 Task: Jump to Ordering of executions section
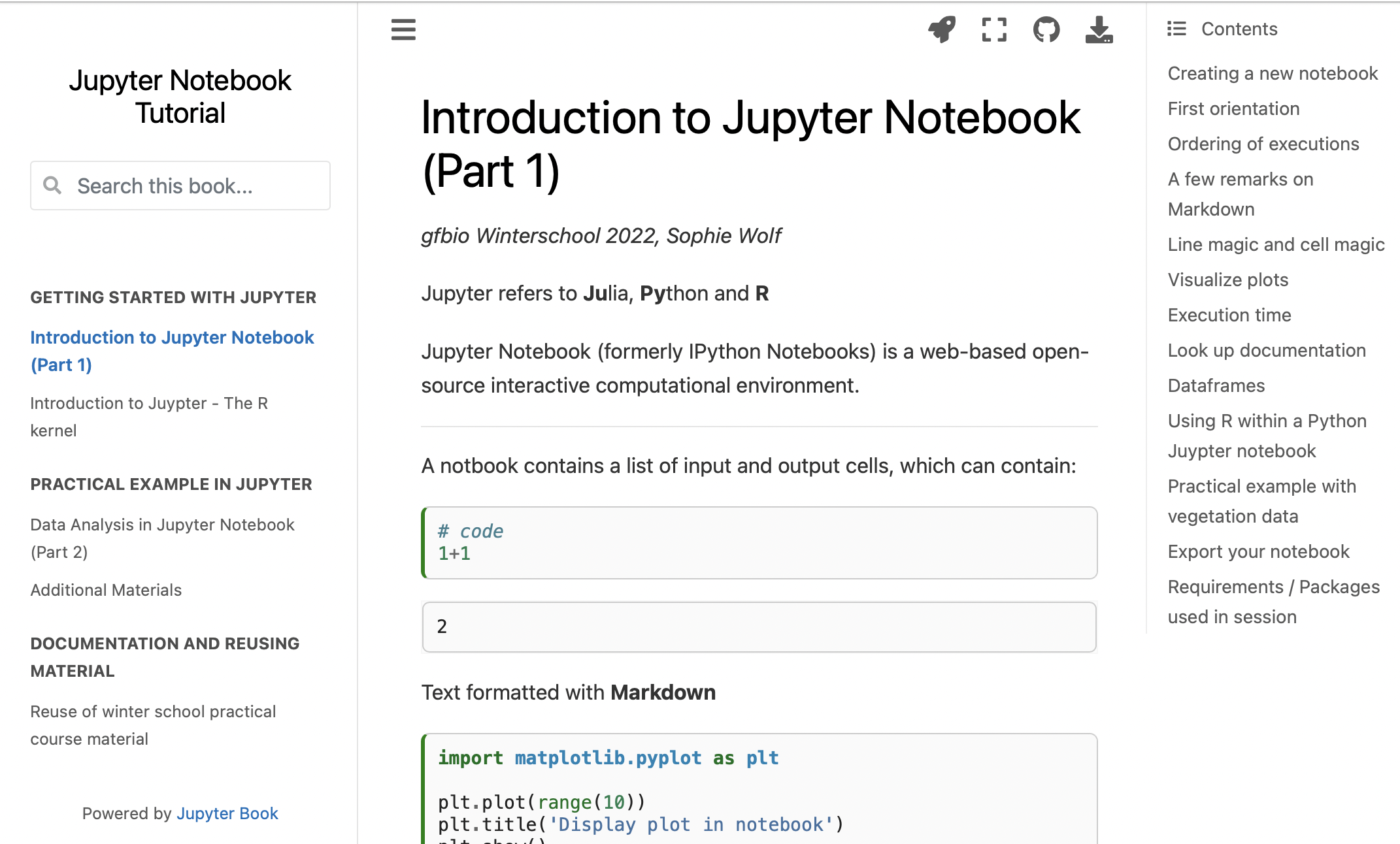point(1263,144)
